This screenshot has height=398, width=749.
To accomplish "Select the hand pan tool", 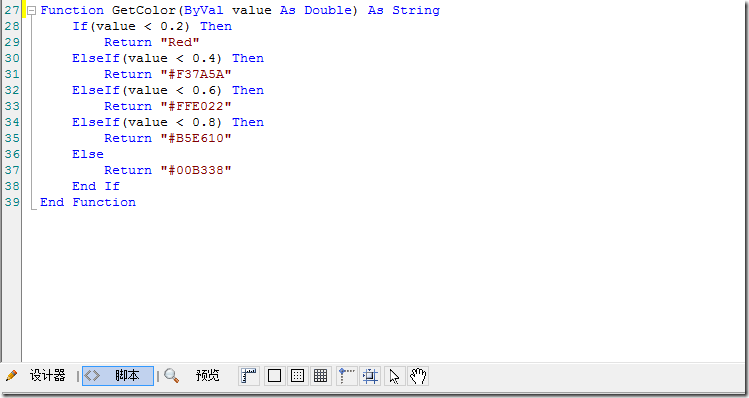I will (x=418, y=376).
